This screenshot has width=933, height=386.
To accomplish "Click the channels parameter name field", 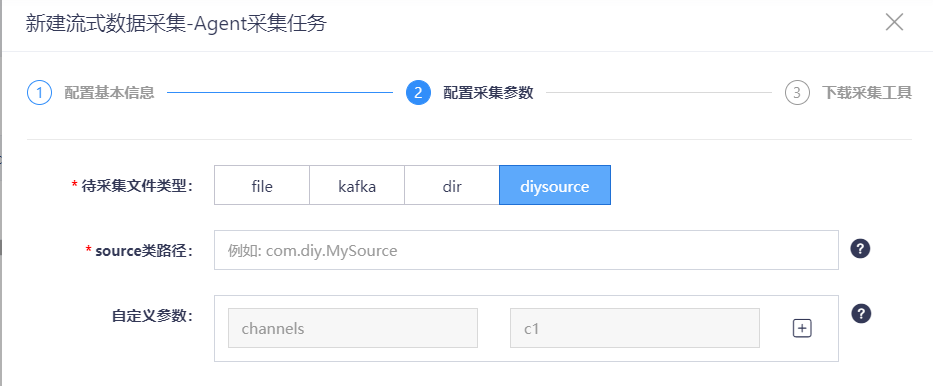I will (353, 328).
